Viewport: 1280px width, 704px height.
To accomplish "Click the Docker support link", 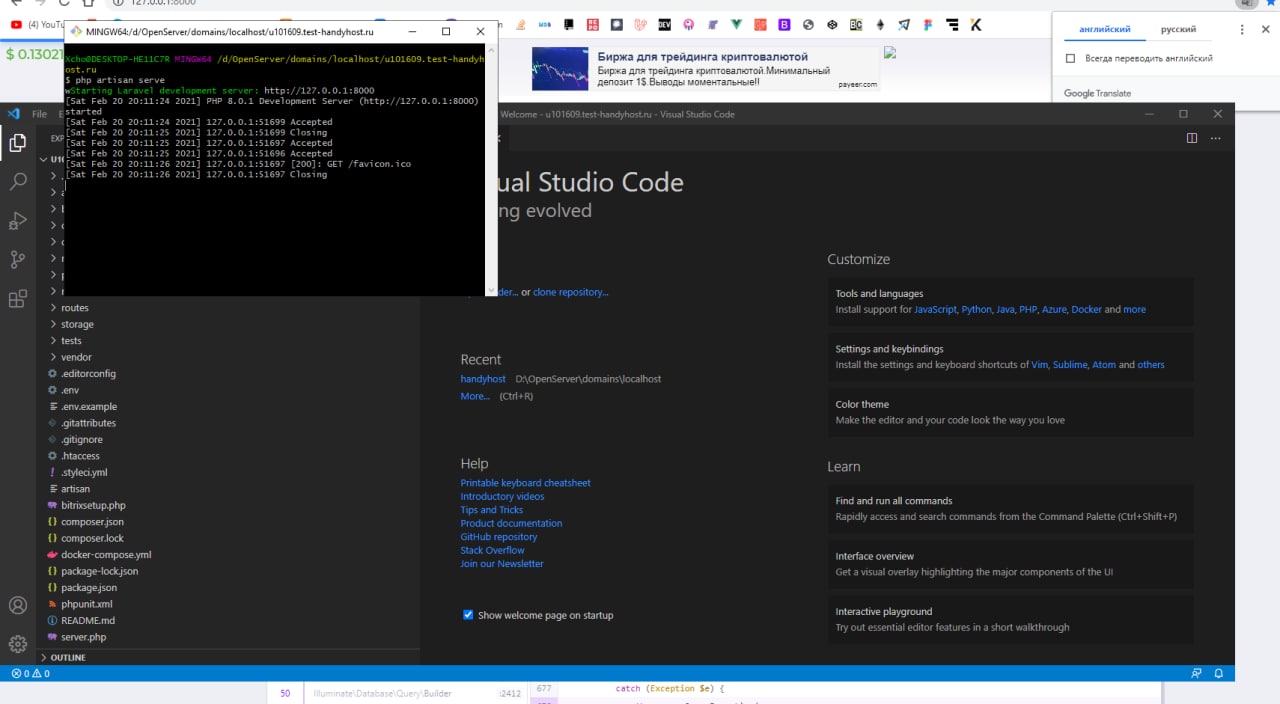I will click(1086, 310).
